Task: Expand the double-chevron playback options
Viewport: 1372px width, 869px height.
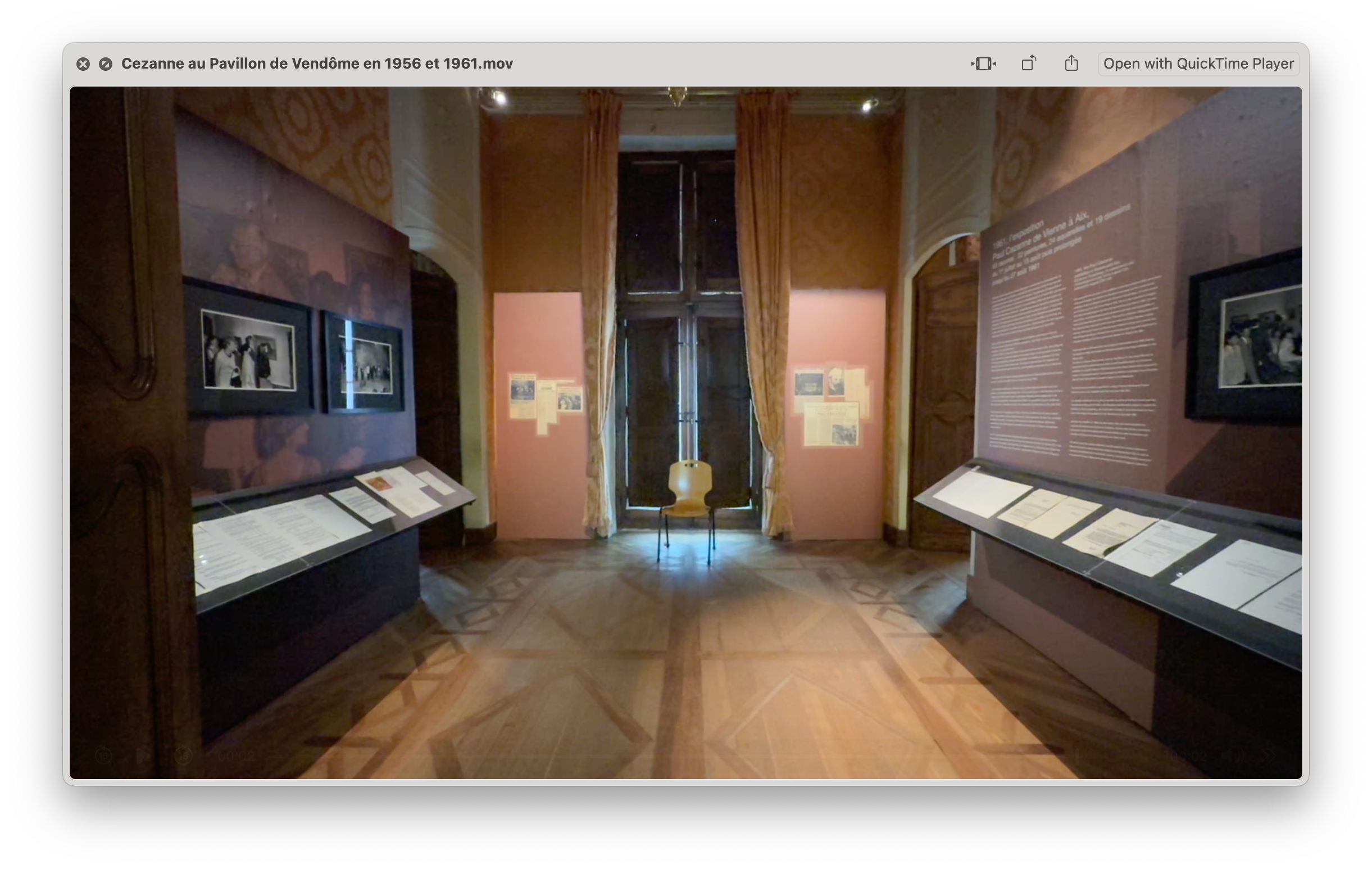Action: point(1269,756)
